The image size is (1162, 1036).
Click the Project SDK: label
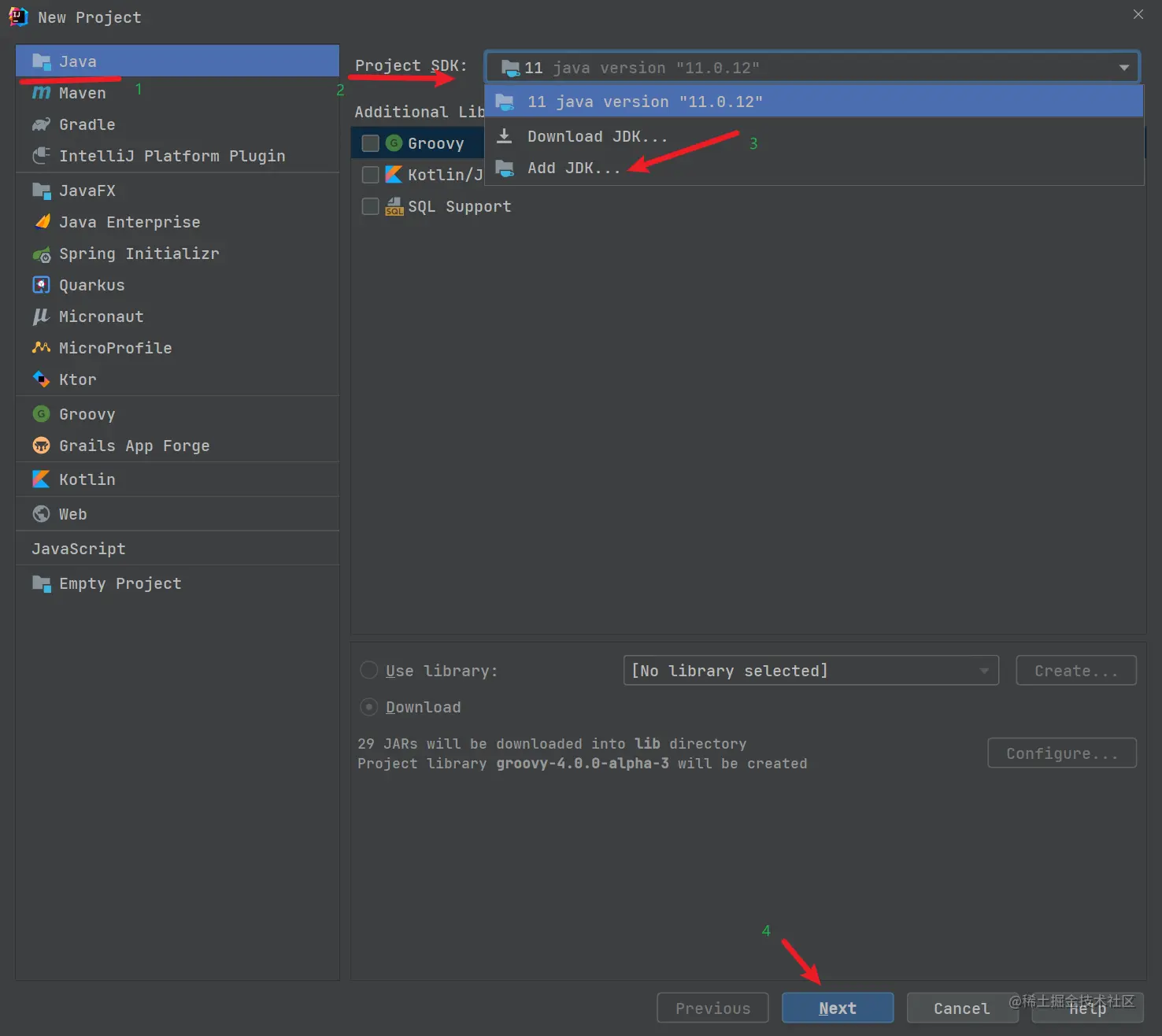[411, 65]
